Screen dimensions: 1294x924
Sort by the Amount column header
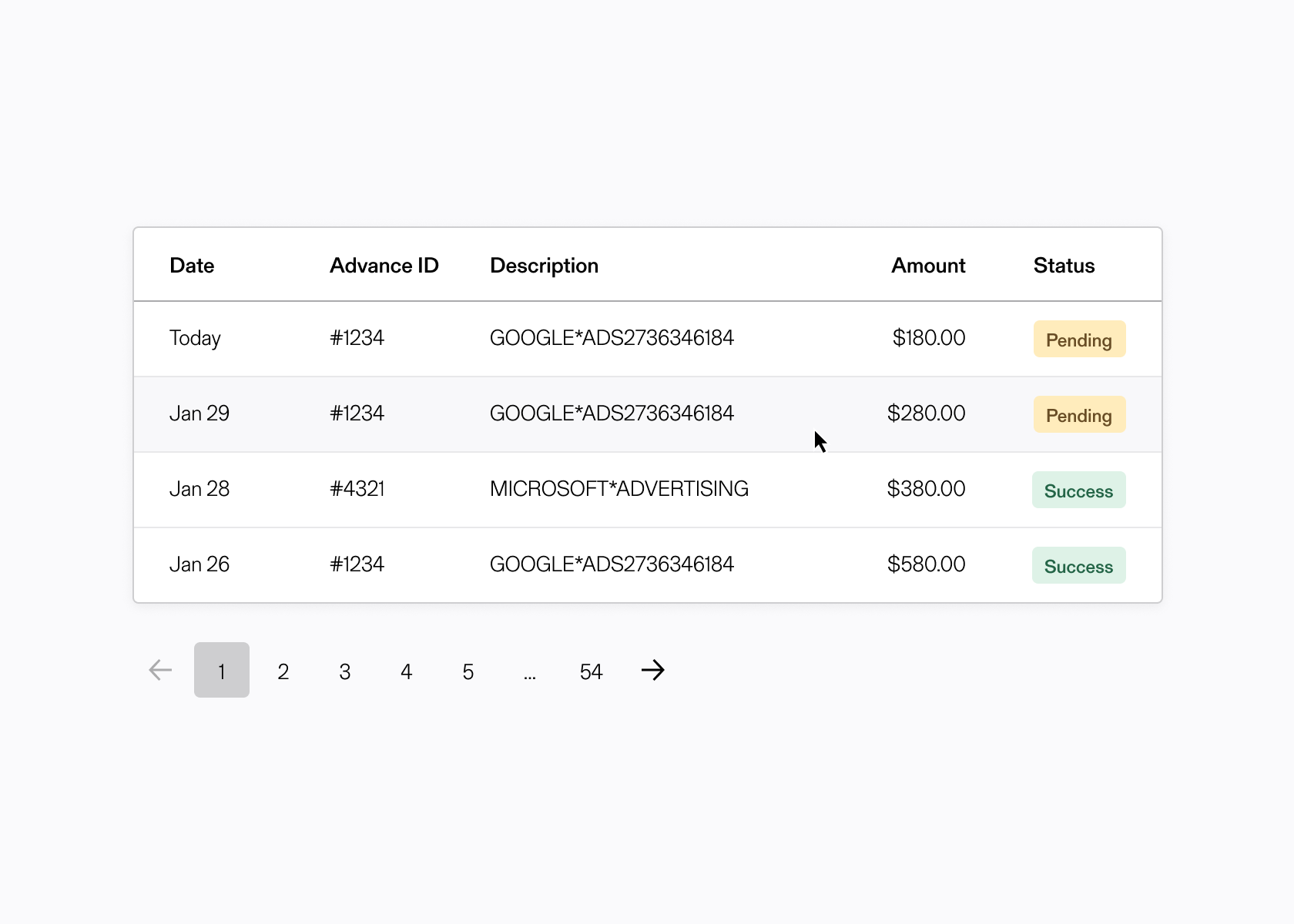927,266
